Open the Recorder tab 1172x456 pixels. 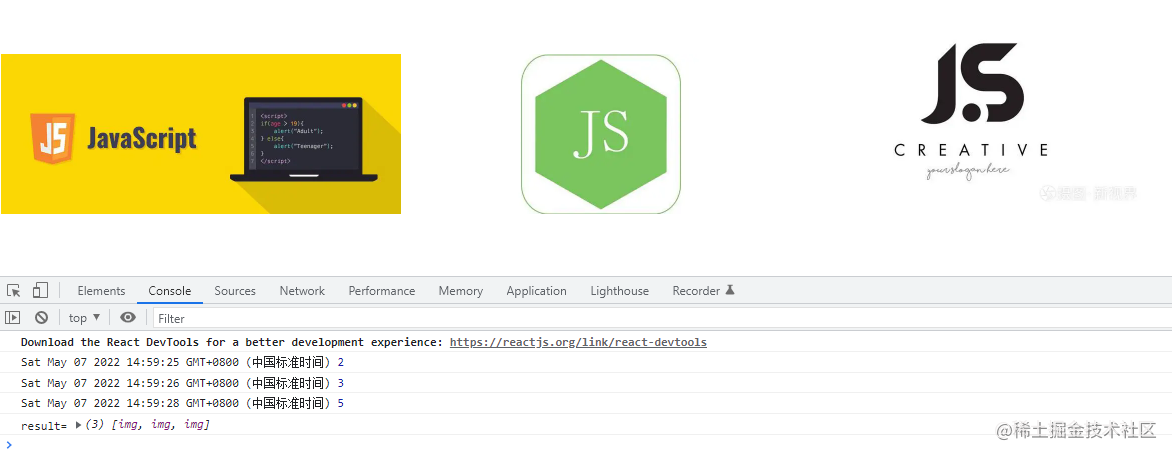[x=696, y=291]
